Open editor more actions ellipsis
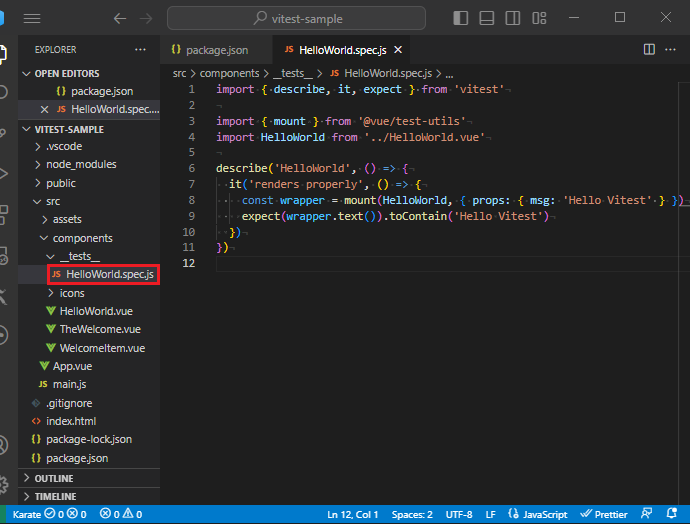This screenshot has width=690, height=524. [x=670, y=49]
